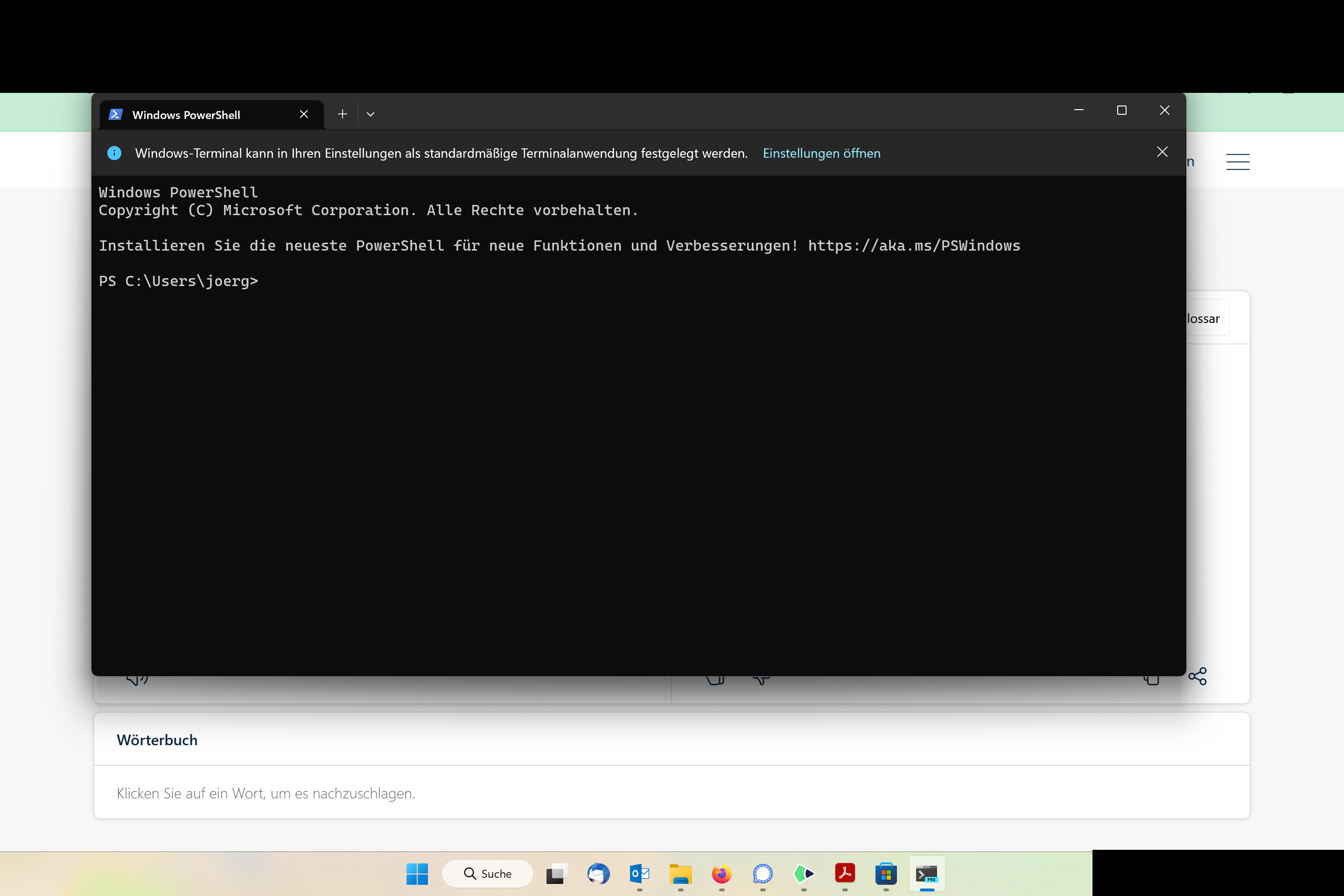Open File Explorer from the taskbar
Viewport: 1344px width, 896px height.
tap(680, 873)
